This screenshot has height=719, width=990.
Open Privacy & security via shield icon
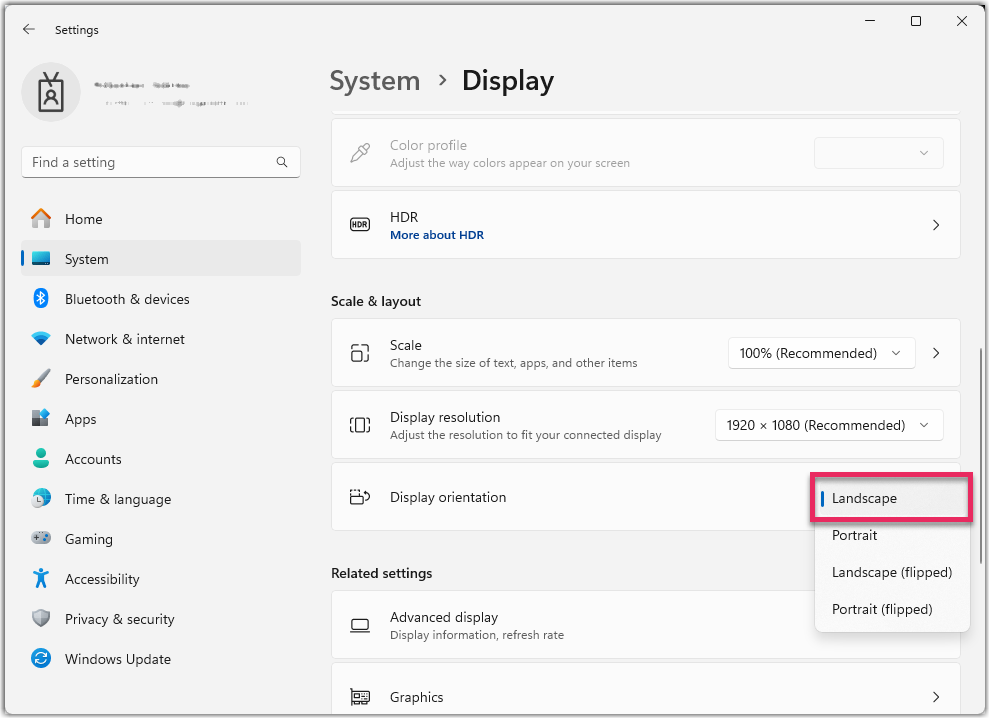pyautogui.click(x=41, y=619)
